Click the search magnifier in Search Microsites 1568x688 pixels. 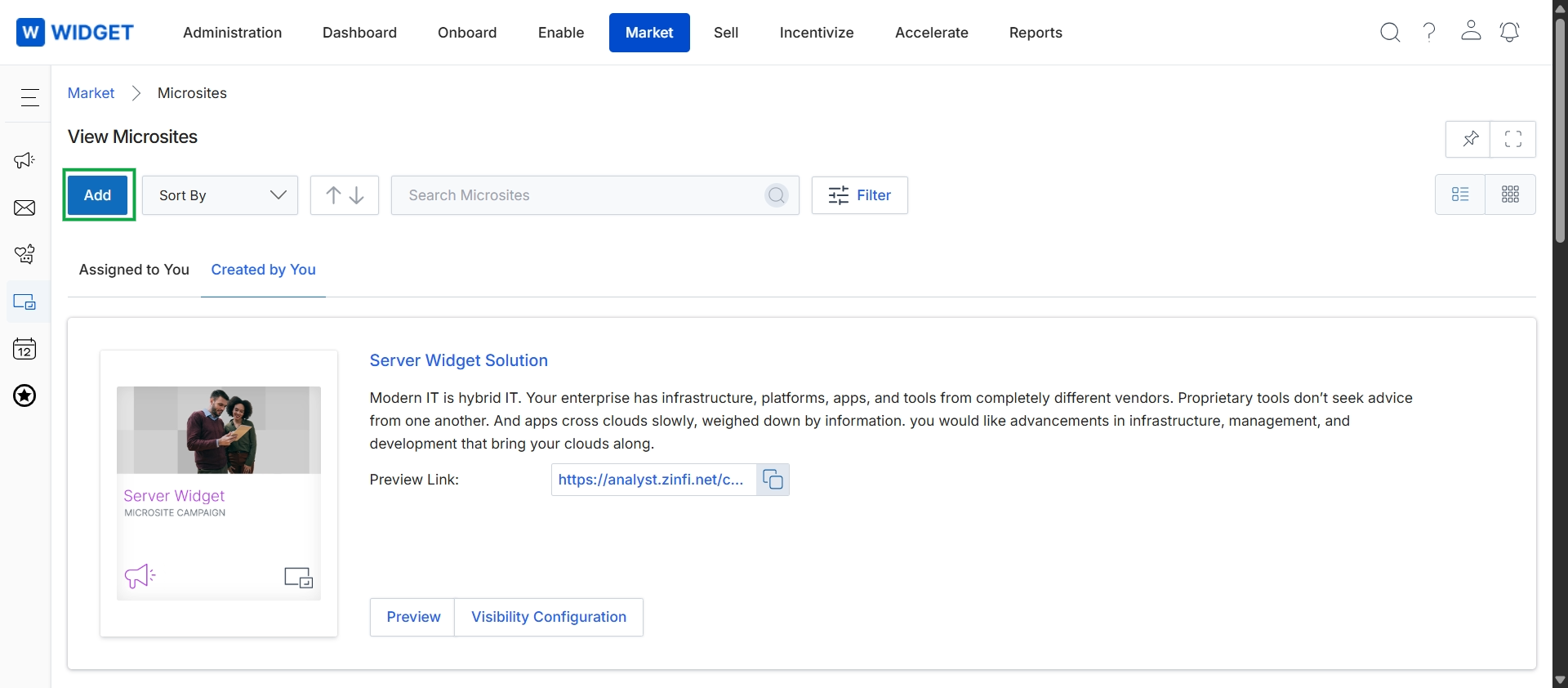[x=777, y=195]
